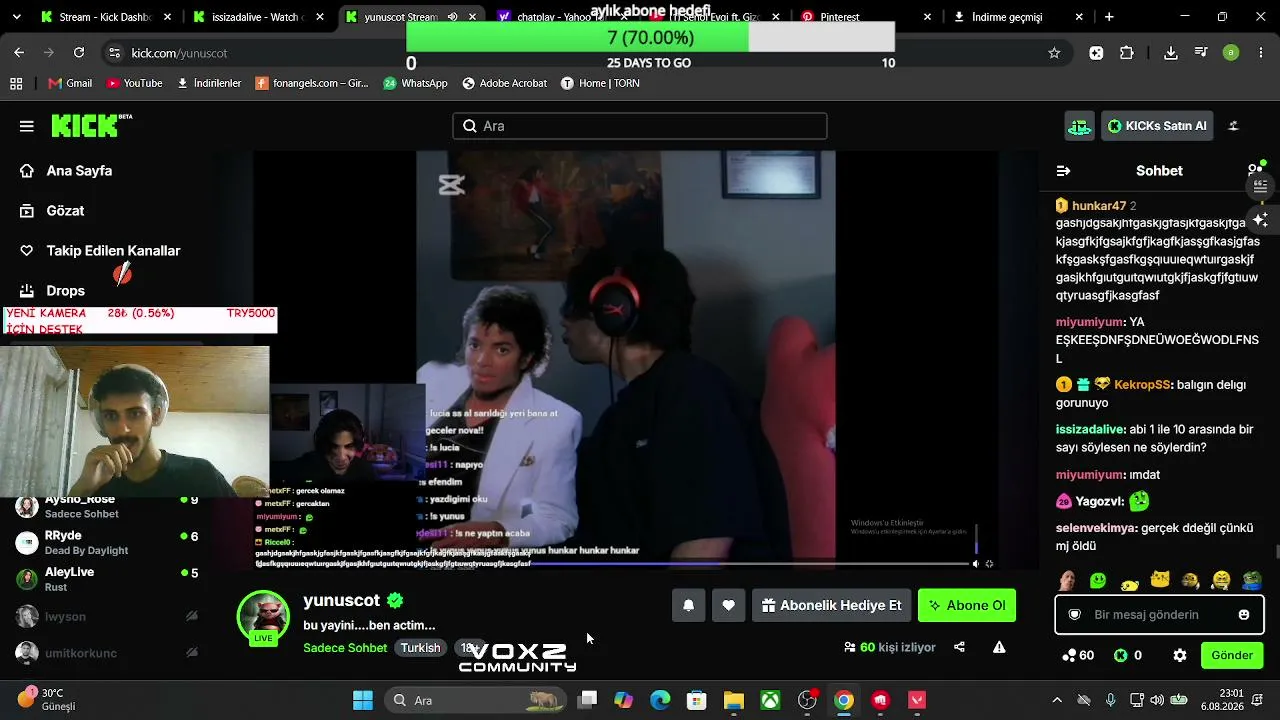Screen dimensions: 1280x720
Task: Click the chat message input field
Action: click(1159, 615)
